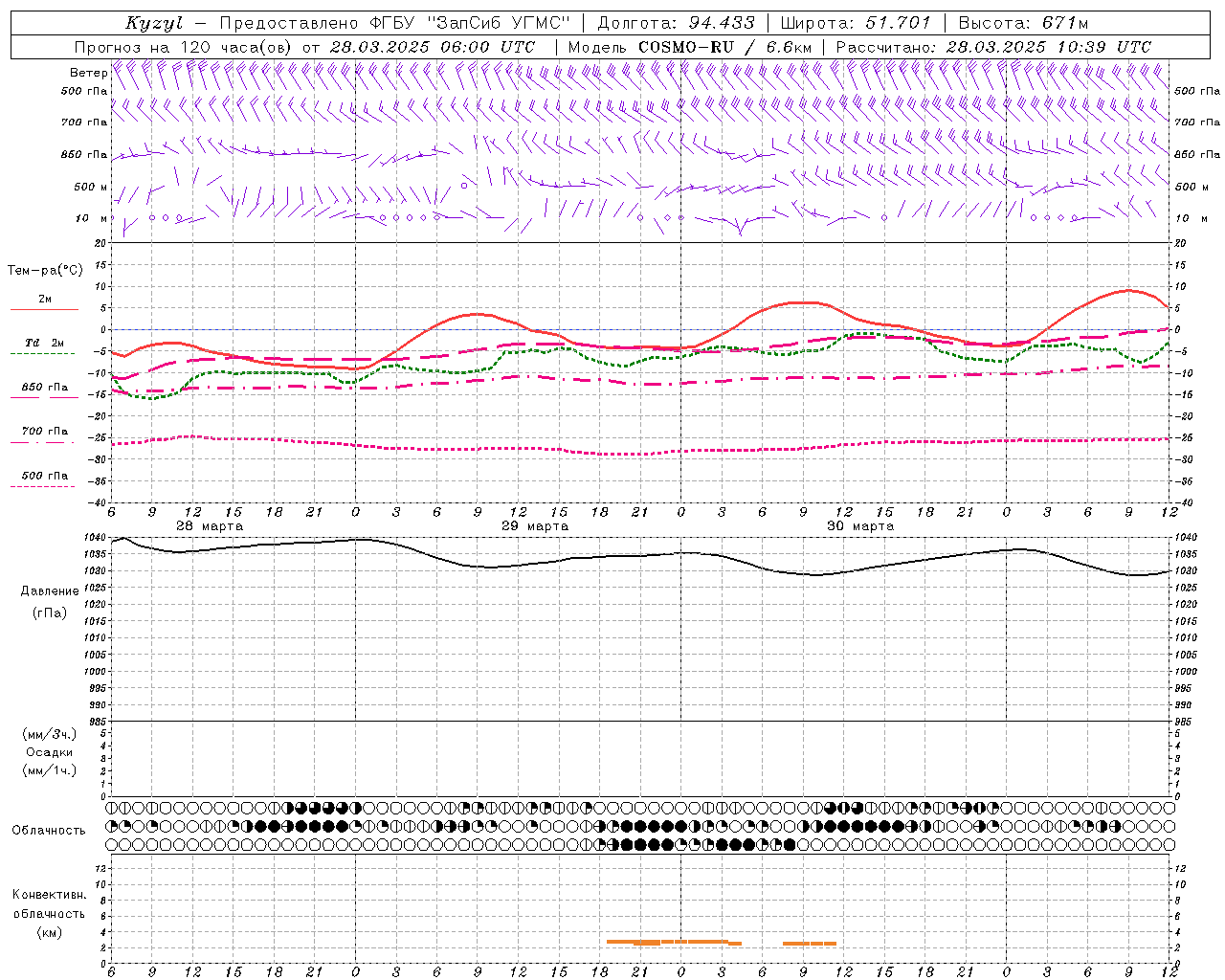
Task: Click the "Осадки" precipitation label
Action: click(50, 752)
